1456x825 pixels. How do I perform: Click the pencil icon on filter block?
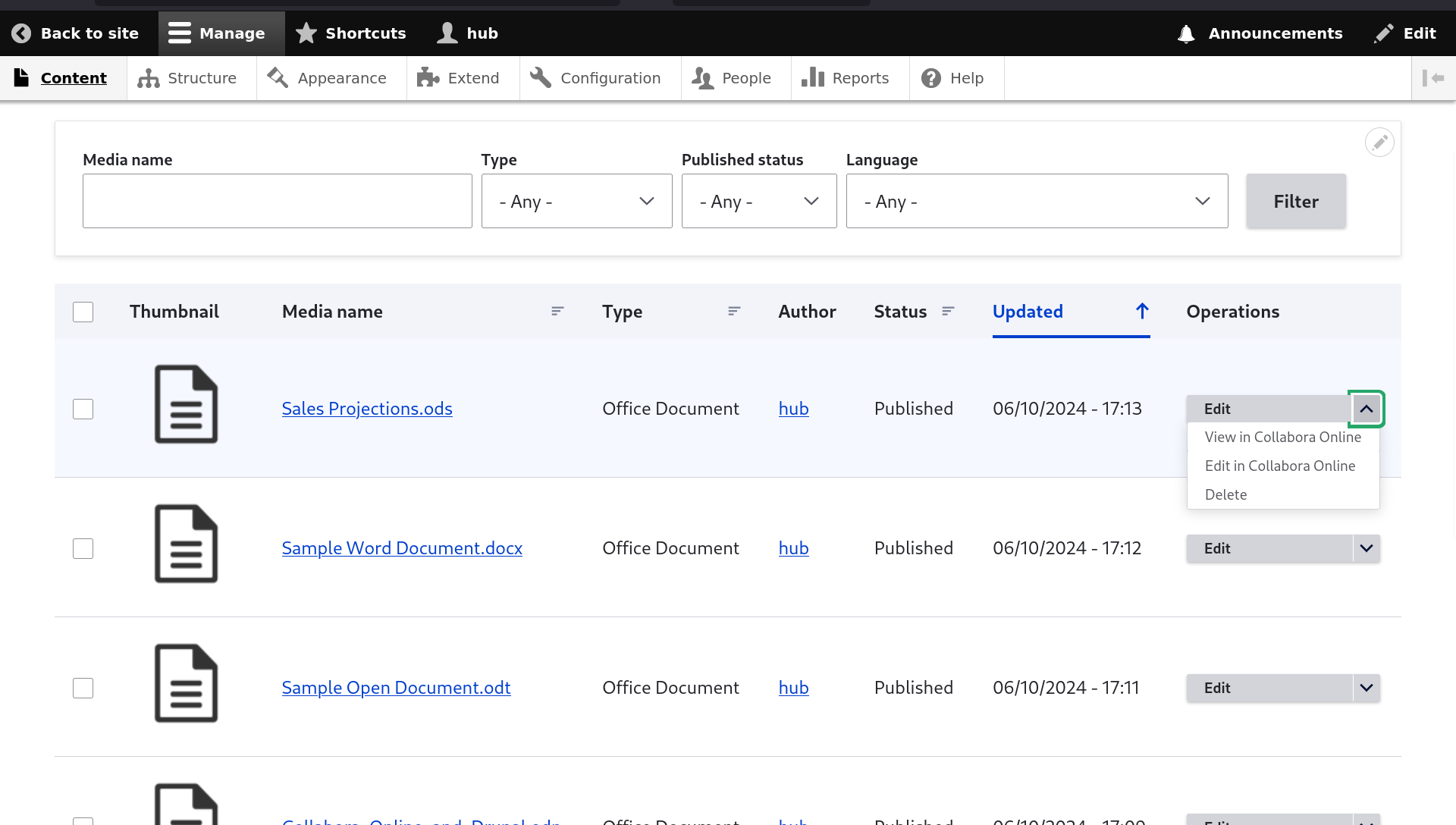tap(1379, 143)
